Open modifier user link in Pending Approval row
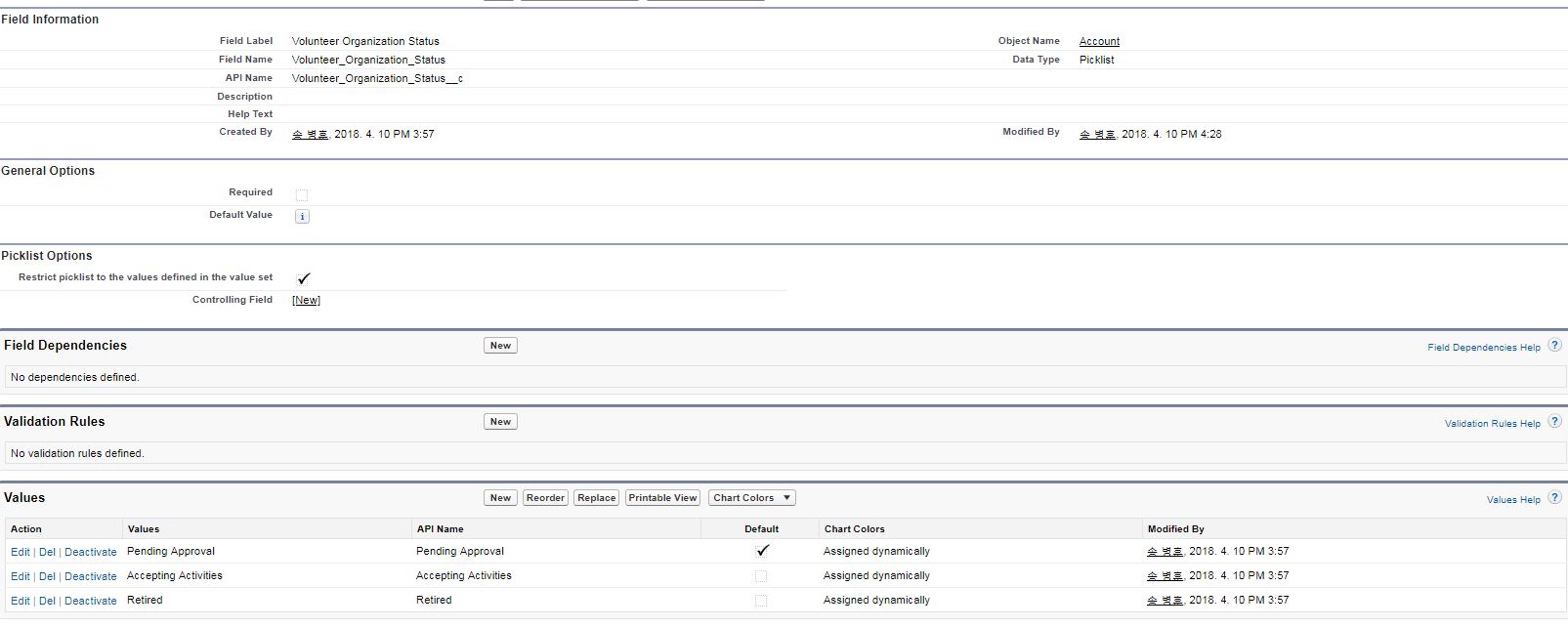 [x=1165, y=552]
